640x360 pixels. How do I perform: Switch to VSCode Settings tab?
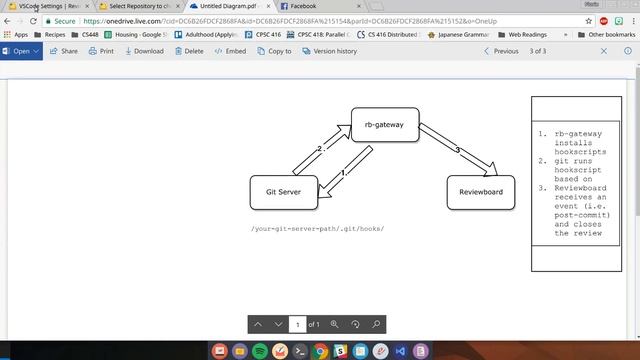(48, 6)
